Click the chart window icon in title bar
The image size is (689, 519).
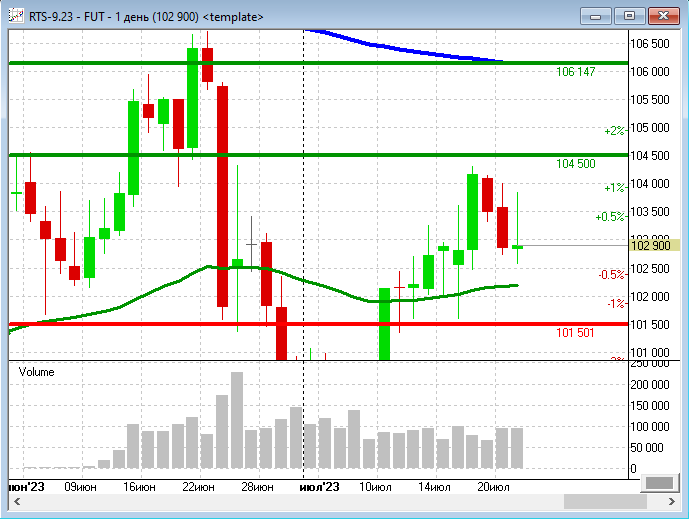click(16, 16)
